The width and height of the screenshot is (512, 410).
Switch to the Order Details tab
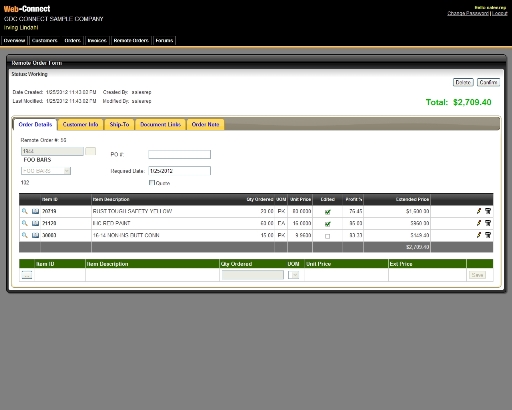35,124
